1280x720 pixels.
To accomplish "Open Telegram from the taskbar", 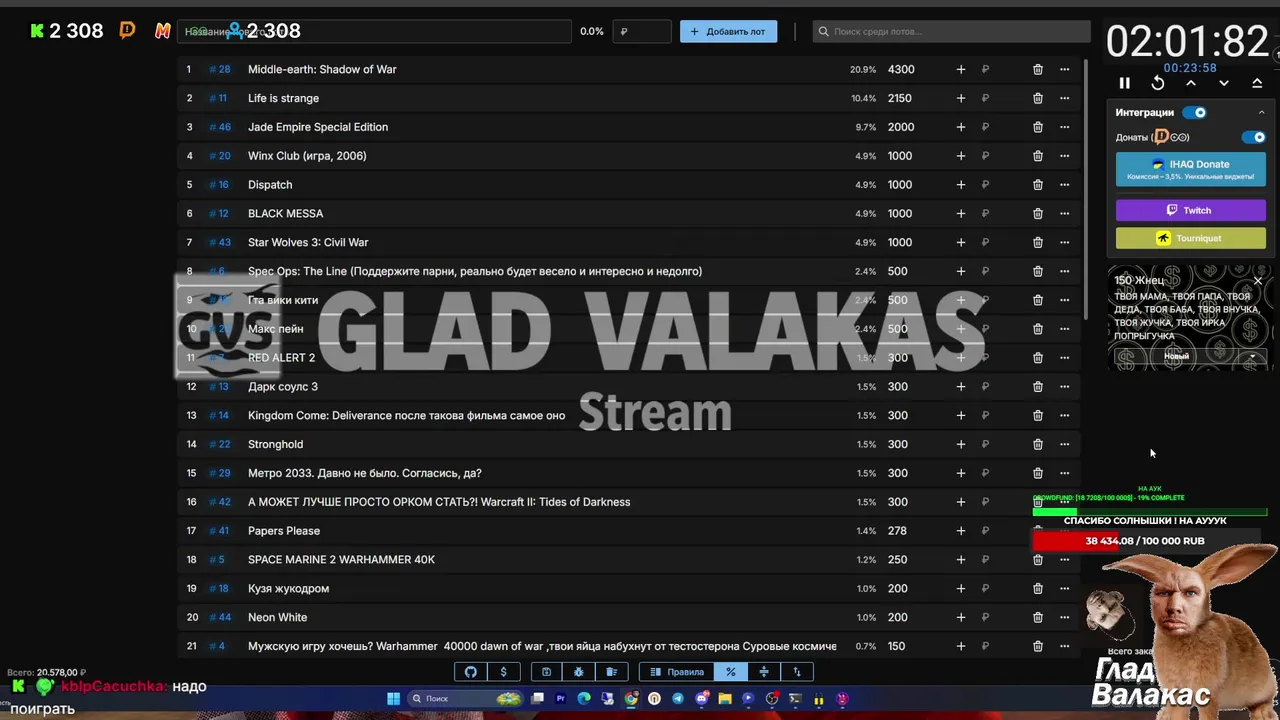I will tap(678, 699).
